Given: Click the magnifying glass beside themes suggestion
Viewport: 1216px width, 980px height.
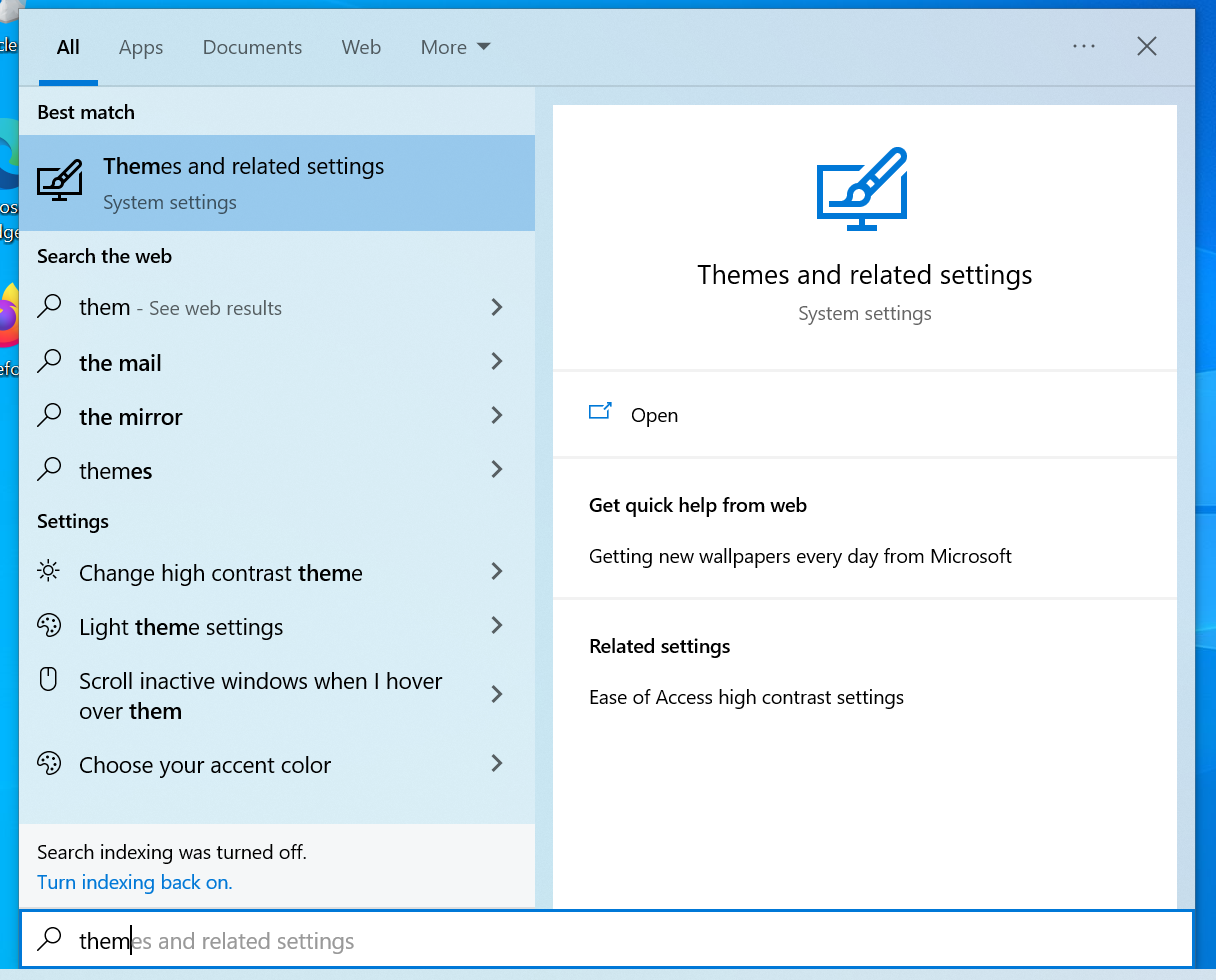Looking at the screenshot, I should pos(48,470).
